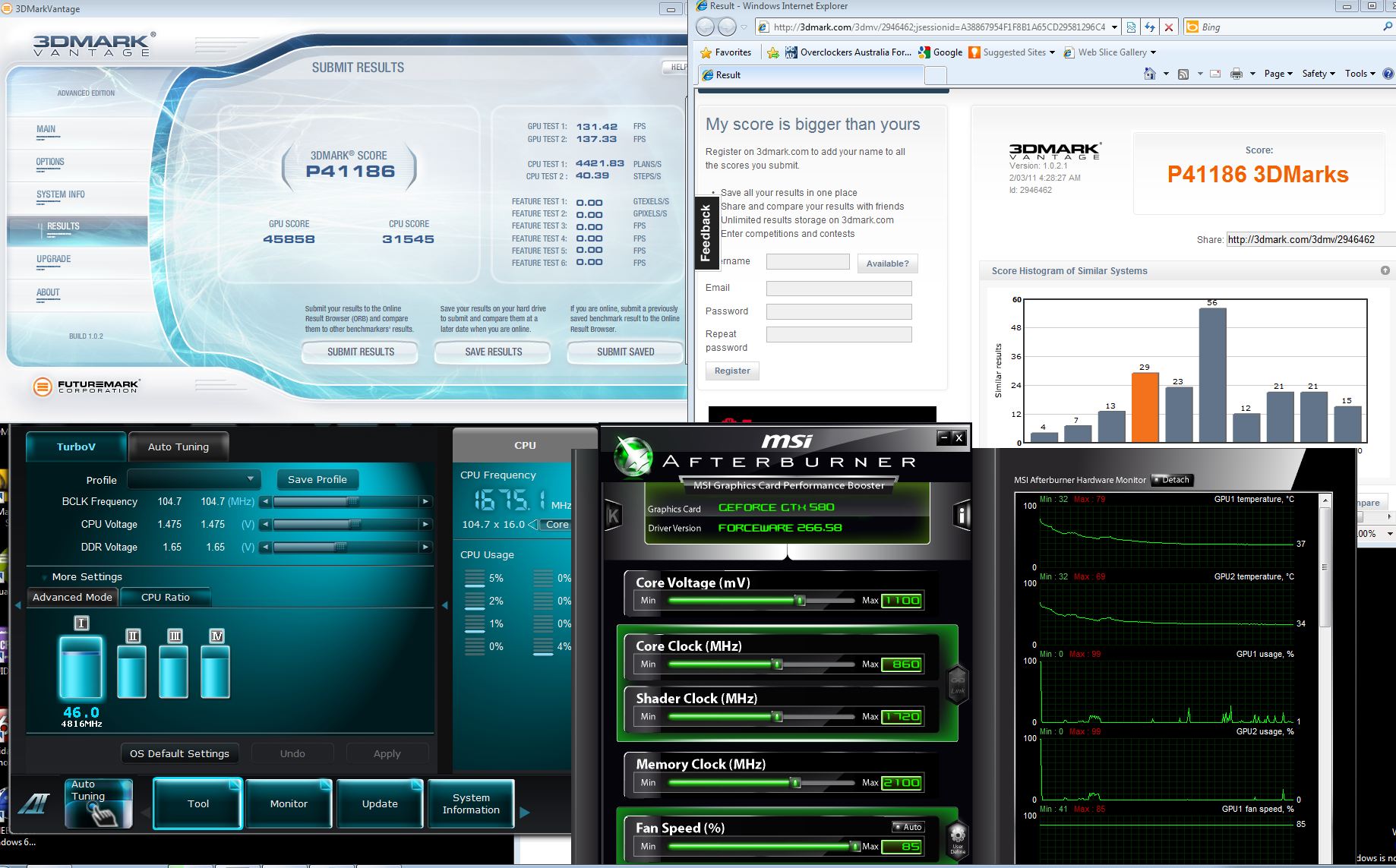The height and width of the screenshot is (868, 1396).
Task: Open the Kombustor K button in Afterburner
Action: click(613, 516)
